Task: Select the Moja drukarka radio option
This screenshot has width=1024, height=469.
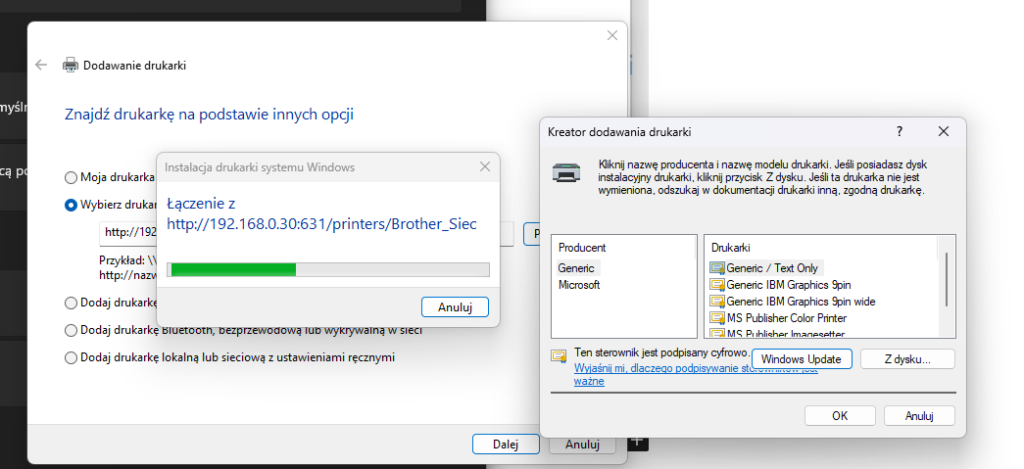Action: [71, 178]
